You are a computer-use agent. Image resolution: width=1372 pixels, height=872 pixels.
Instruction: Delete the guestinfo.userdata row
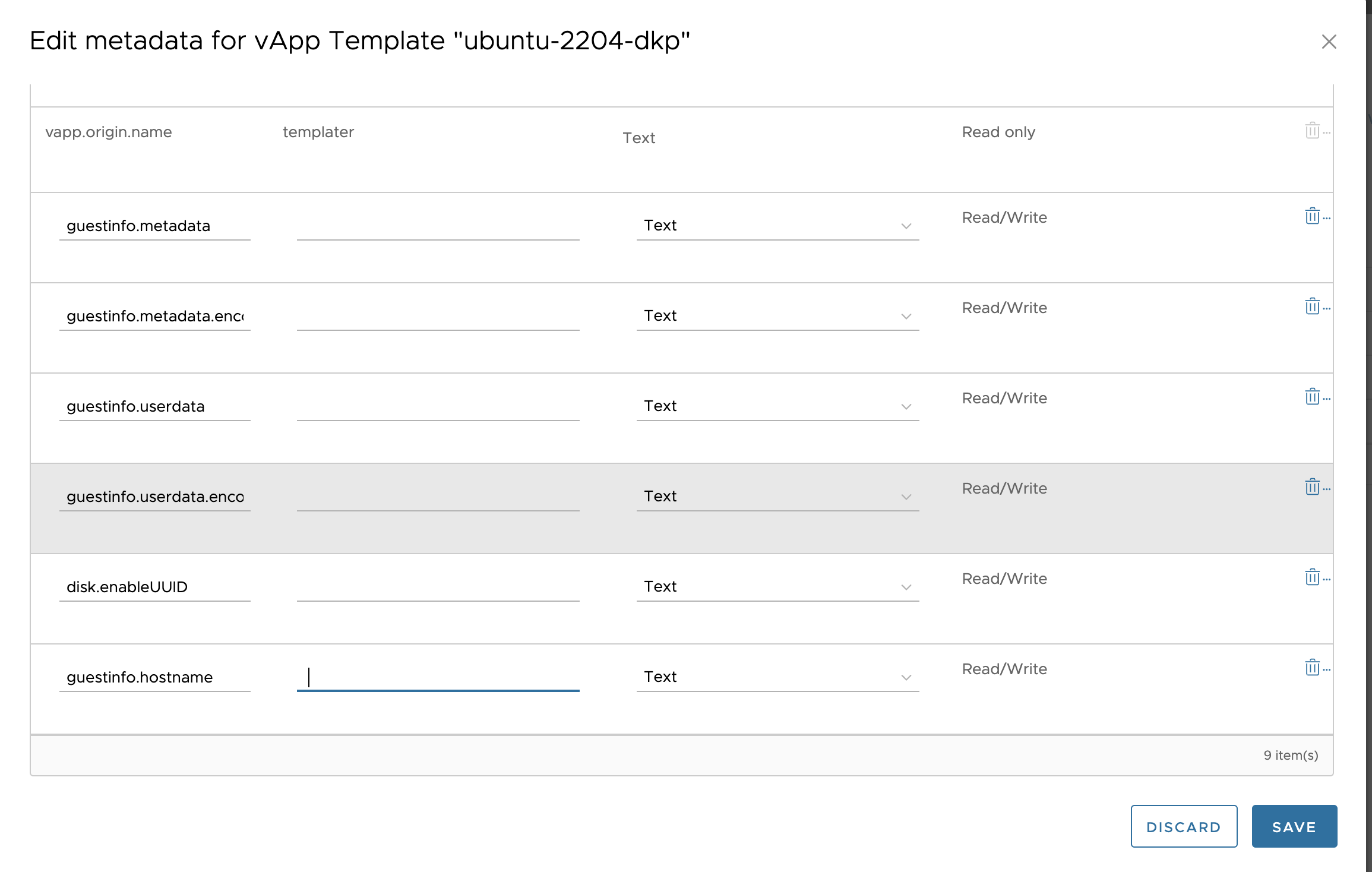[1311, 397]
